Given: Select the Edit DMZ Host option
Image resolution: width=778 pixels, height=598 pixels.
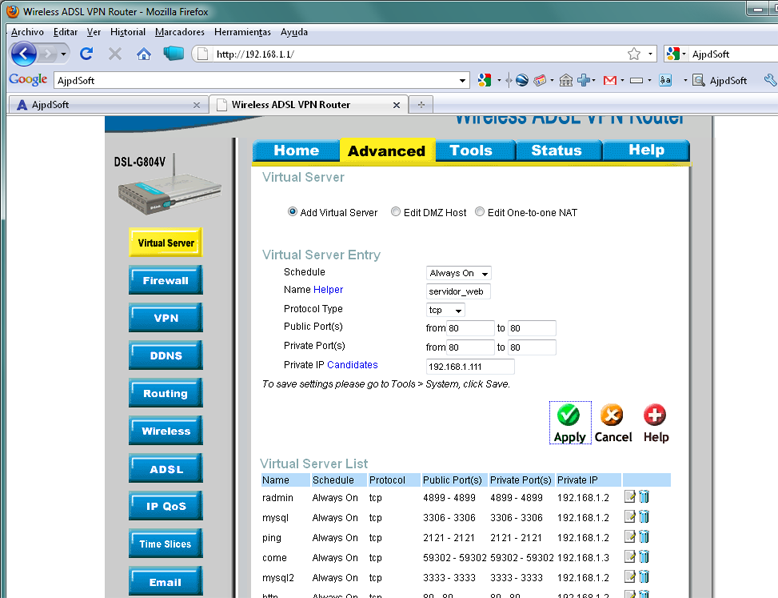Looking at the screenshot, I should point(397,212).
